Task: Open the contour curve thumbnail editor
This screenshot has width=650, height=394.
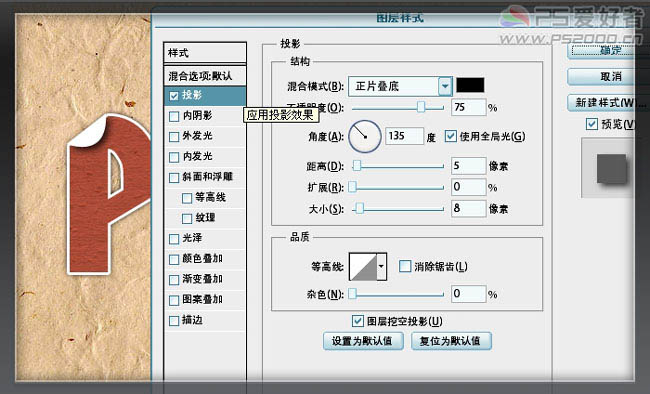Action: tap(363, 266)
